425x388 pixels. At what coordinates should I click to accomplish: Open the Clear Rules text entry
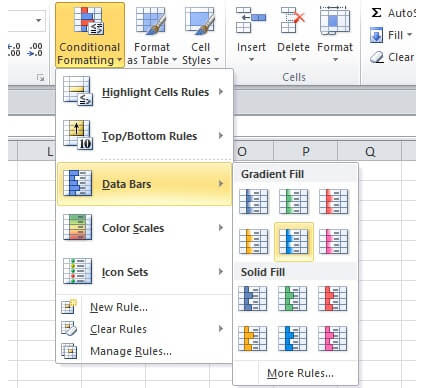tap(118, 329)
